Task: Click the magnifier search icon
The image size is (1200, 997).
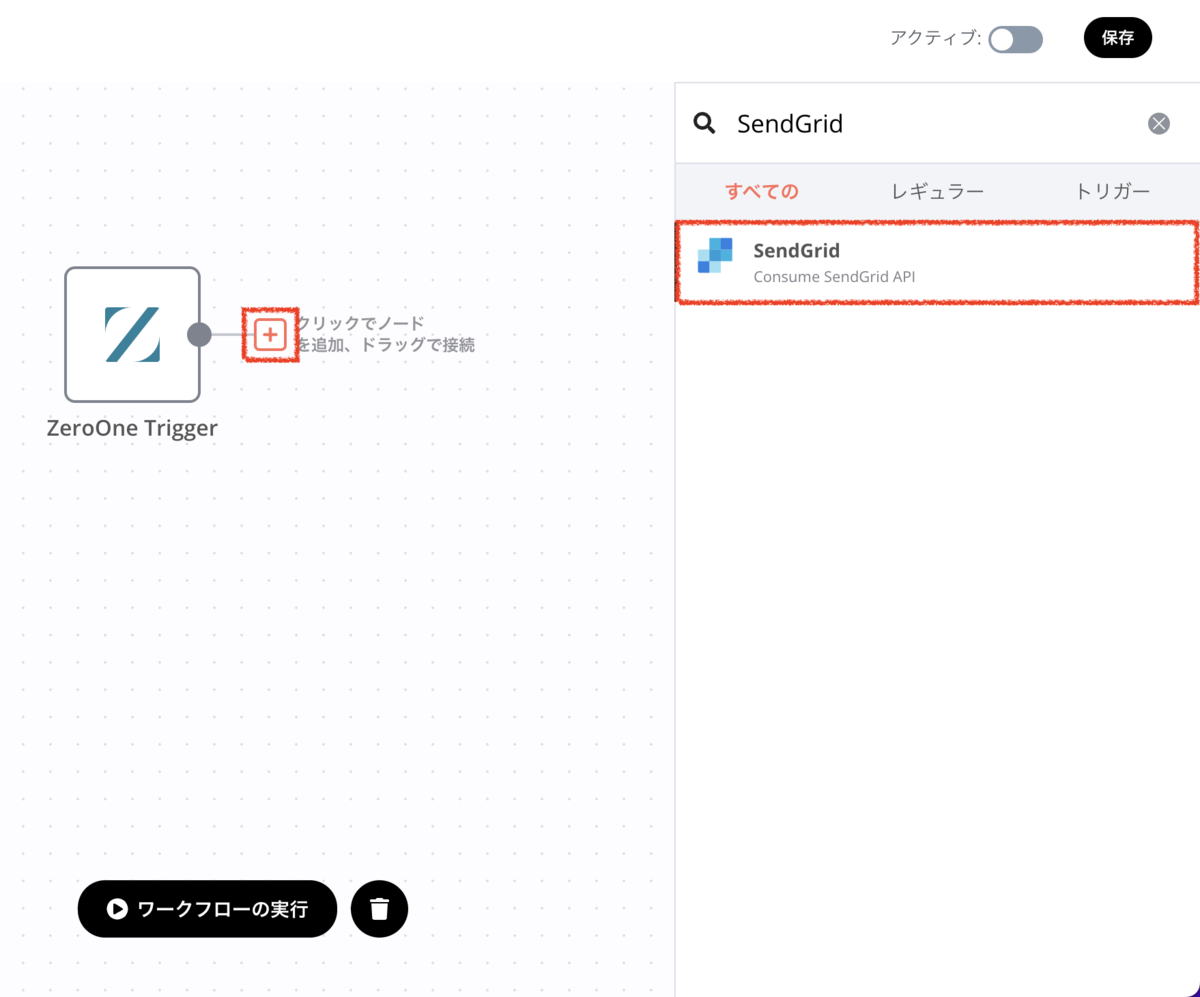Action: pyautogui.click(x=705, y=123)
